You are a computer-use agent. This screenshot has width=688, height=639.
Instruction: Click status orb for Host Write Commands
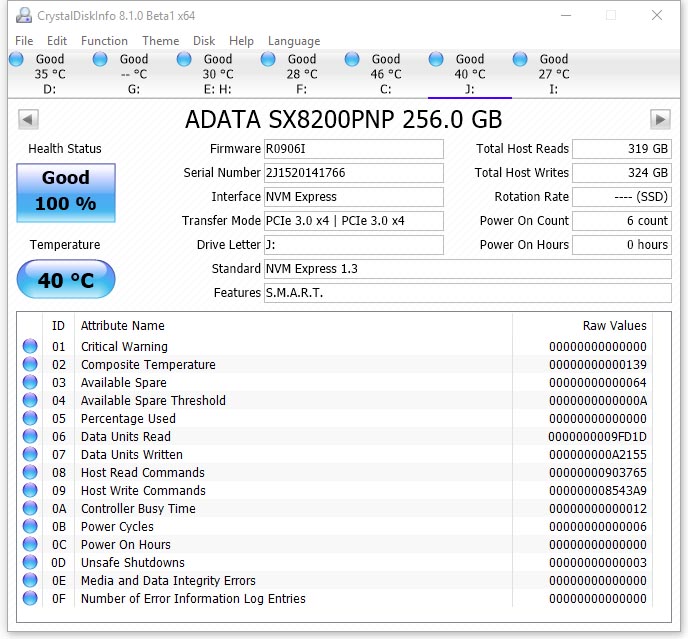pyautogui.click(x=30, y=490)
